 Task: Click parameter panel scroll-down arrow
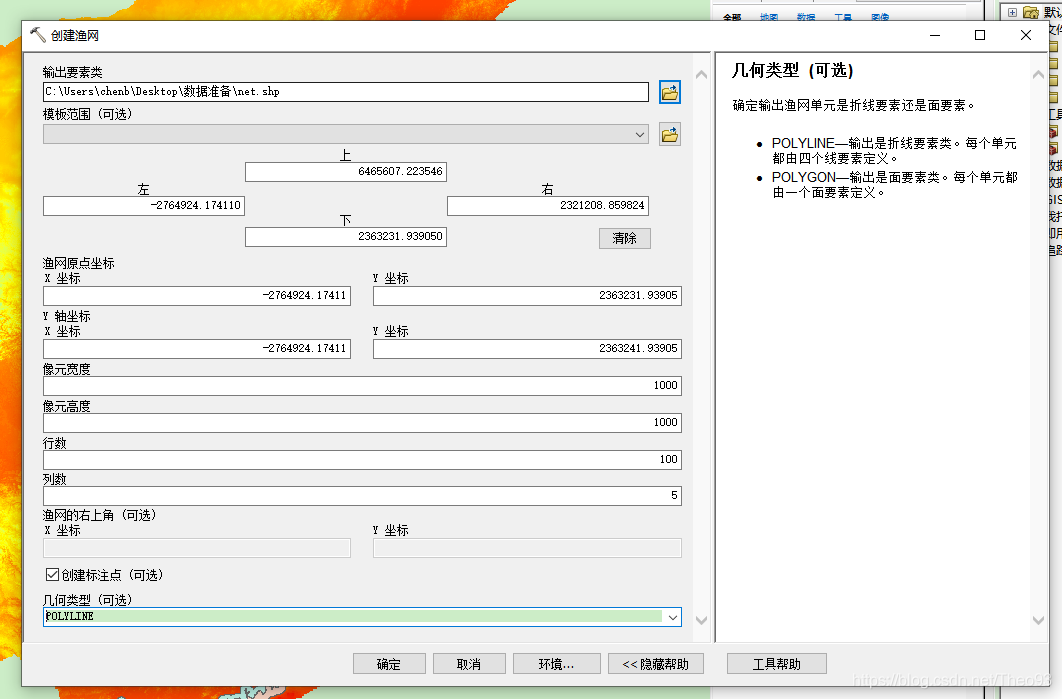pos(702,620)
